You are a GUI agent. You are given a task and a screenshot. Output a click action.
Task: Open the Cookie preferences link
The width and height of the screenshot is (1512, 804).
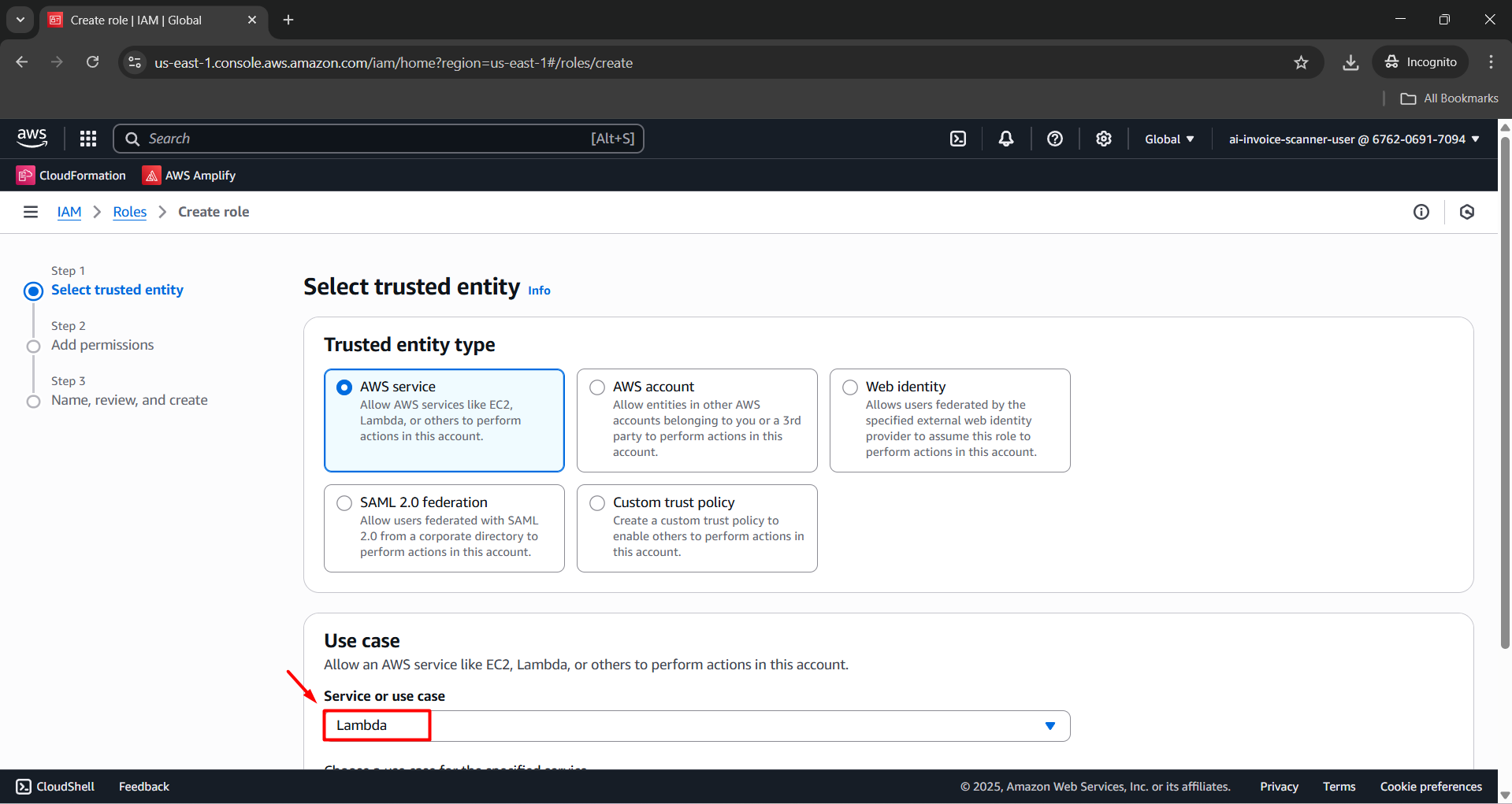[1430, 786]
